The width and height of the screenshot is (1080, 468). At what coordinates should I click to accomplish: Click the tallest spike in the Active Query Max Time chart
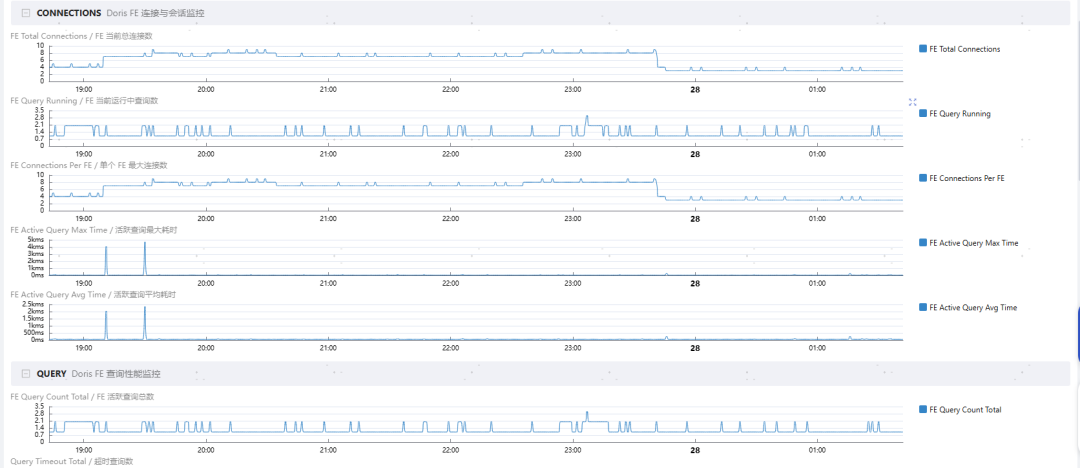tap(145, 258)
